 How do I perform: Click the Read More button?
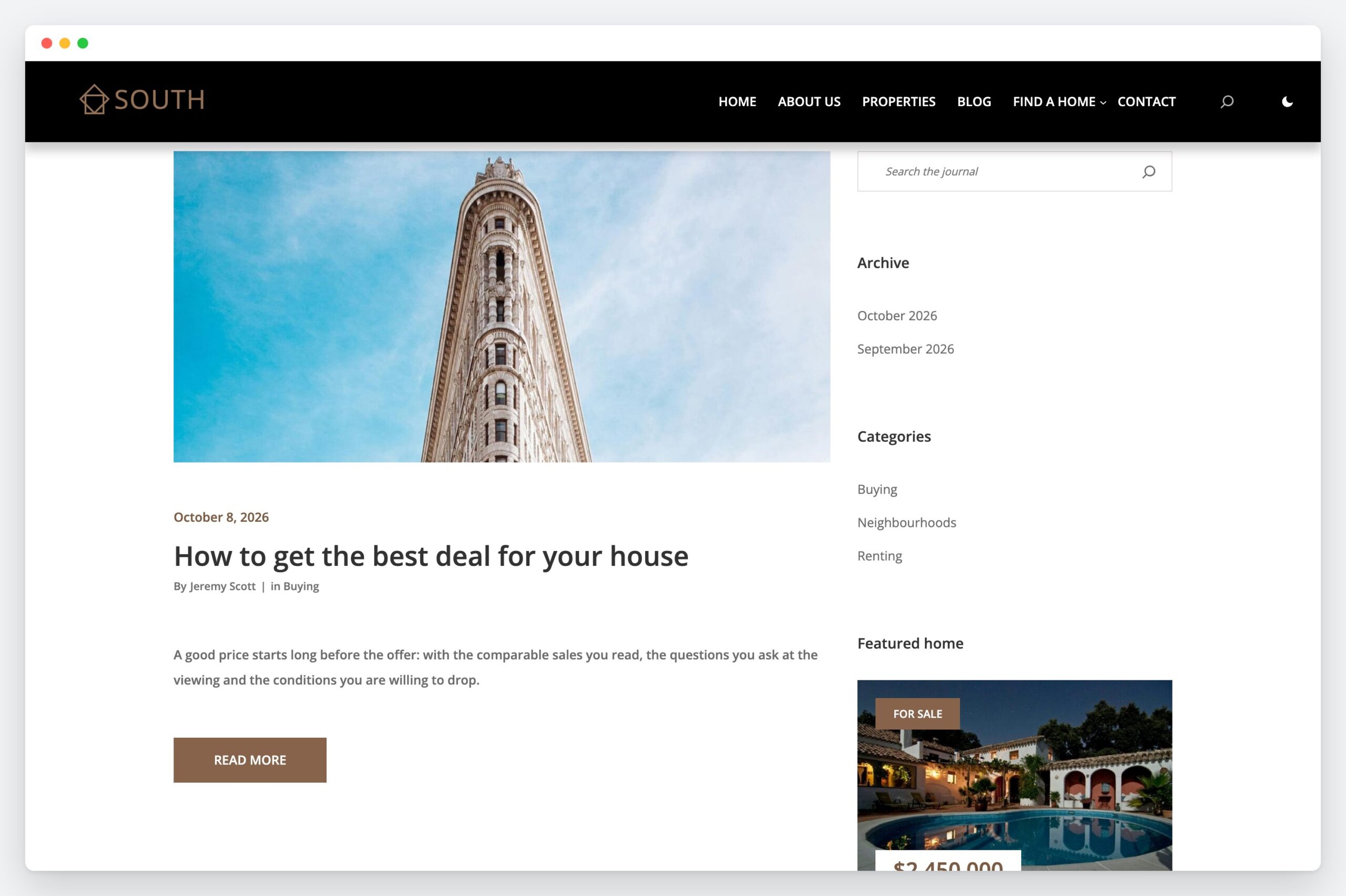[250, 760]
